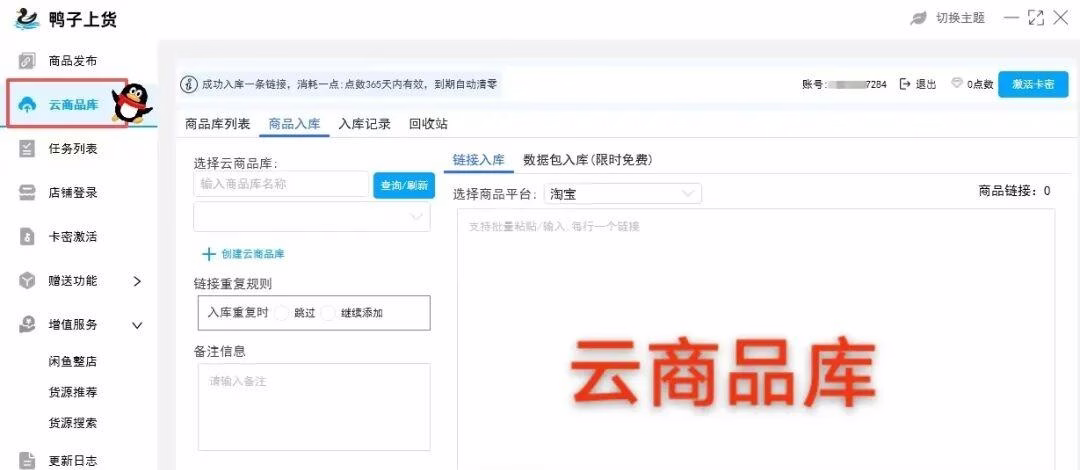
Task: Expand the 赠送功能 submenu
Action: coord(137,281)
